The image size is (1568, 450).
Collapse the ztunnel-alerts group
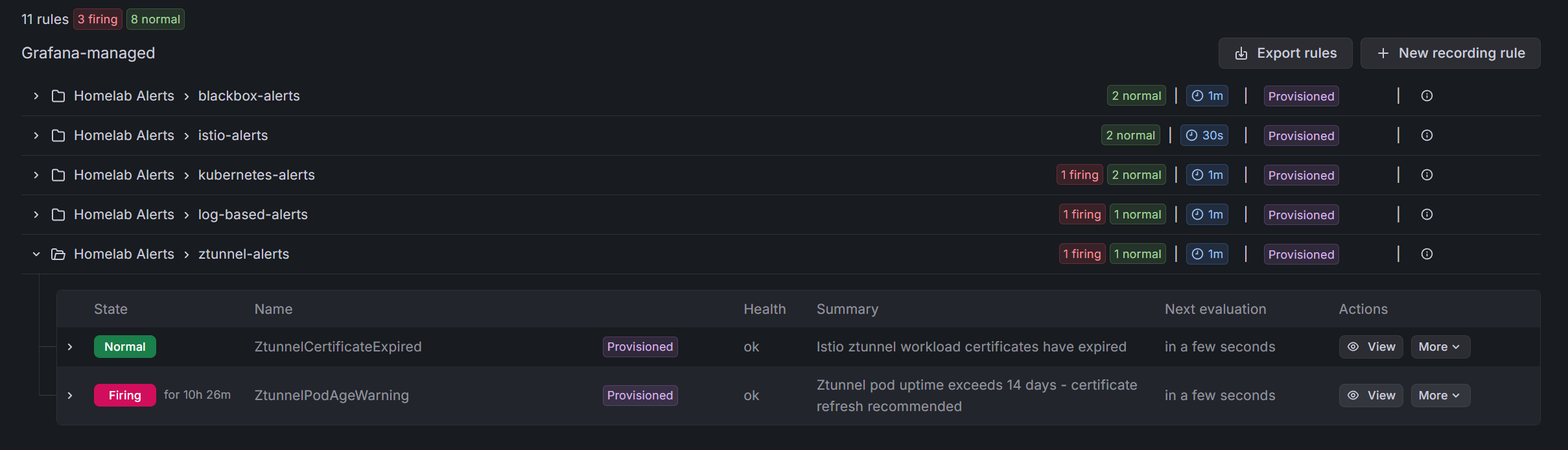pyautogui.click(x=36, y=254)
